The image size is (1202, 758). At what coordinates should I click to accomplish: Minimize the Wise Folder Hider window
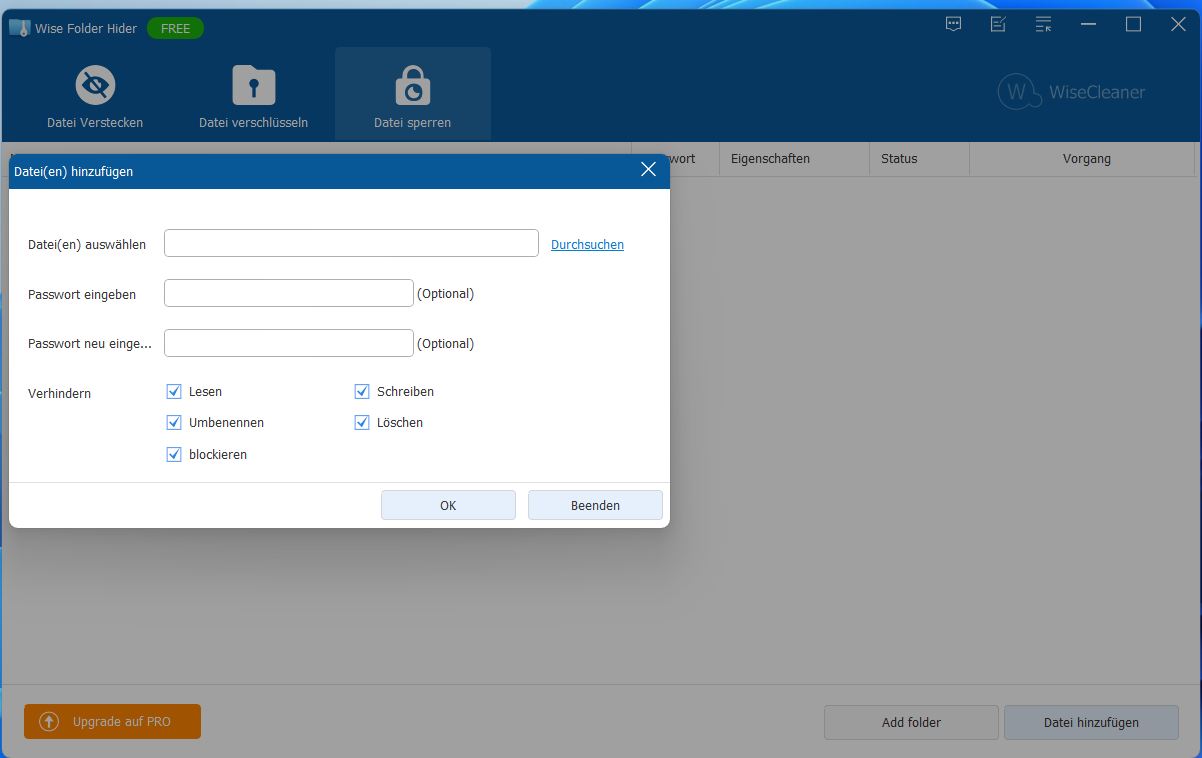(x=1088, y=24)
